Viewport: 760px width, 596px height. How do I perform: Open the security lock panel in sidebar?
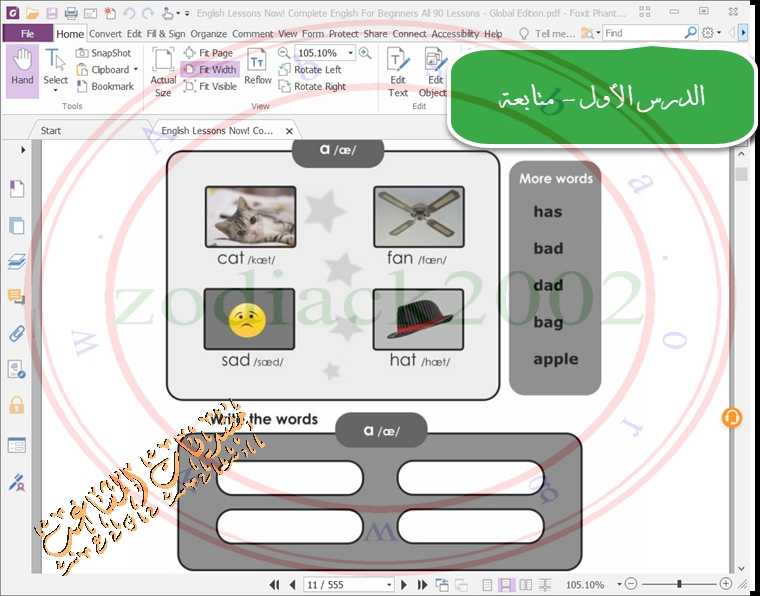17,405
